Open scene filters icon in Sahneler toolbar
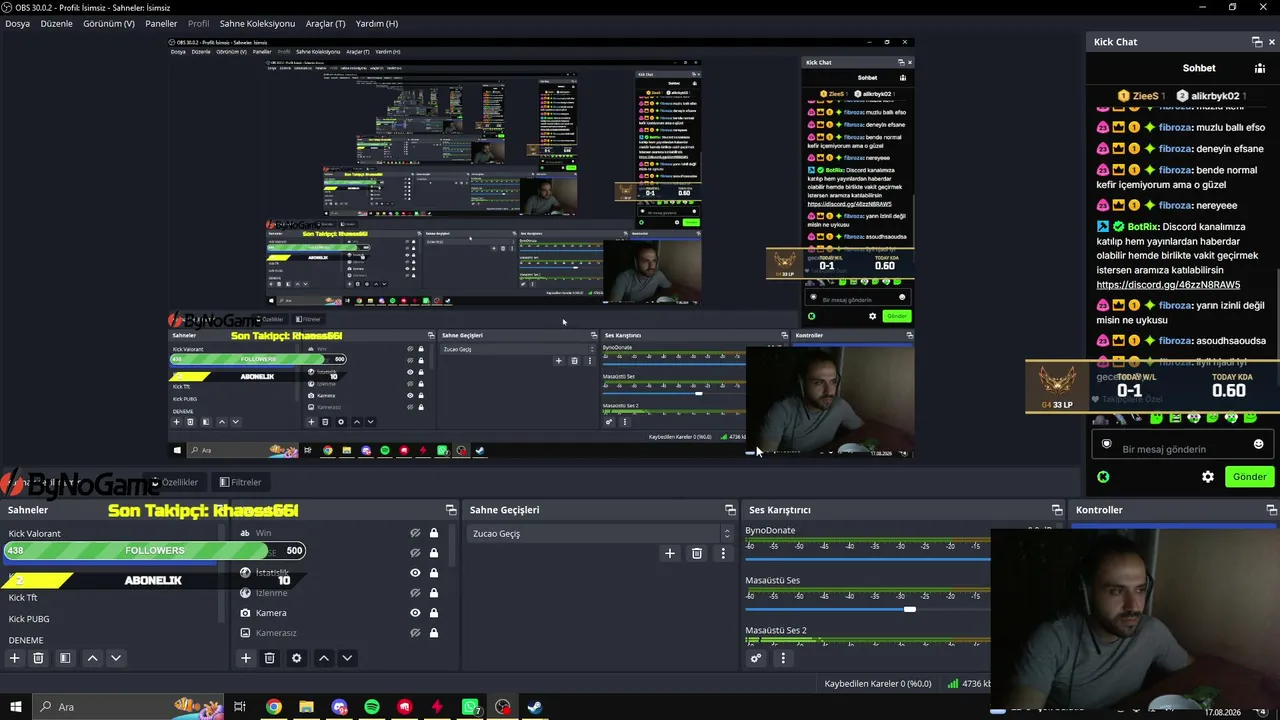The width and height of the screenshot is (1280, 720). click(x=65, y=658)
